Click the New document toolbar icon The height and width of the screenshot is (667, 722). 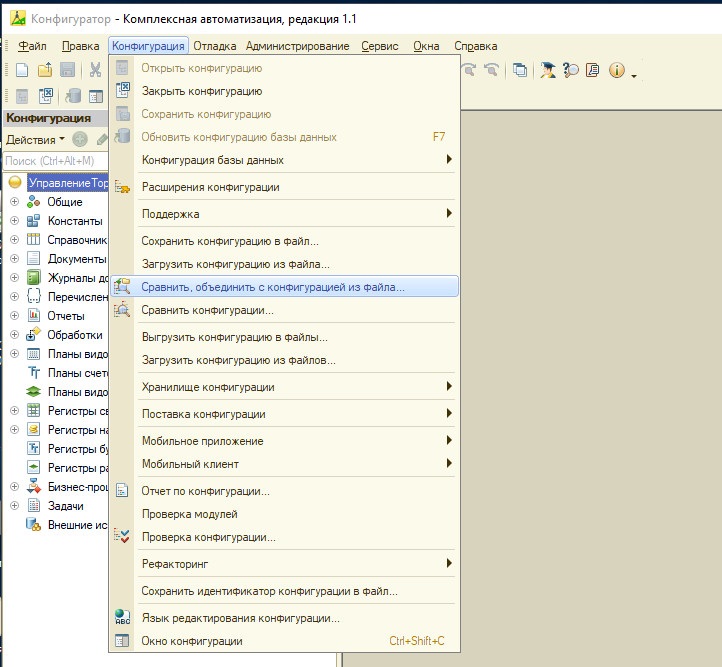click(x=21, y=70)
